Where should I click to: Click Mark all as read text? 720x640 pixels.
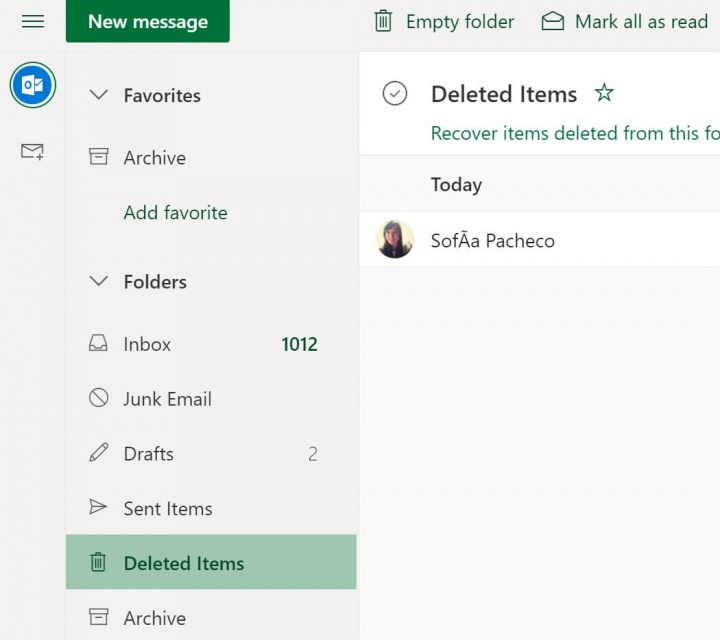point(641,22)
